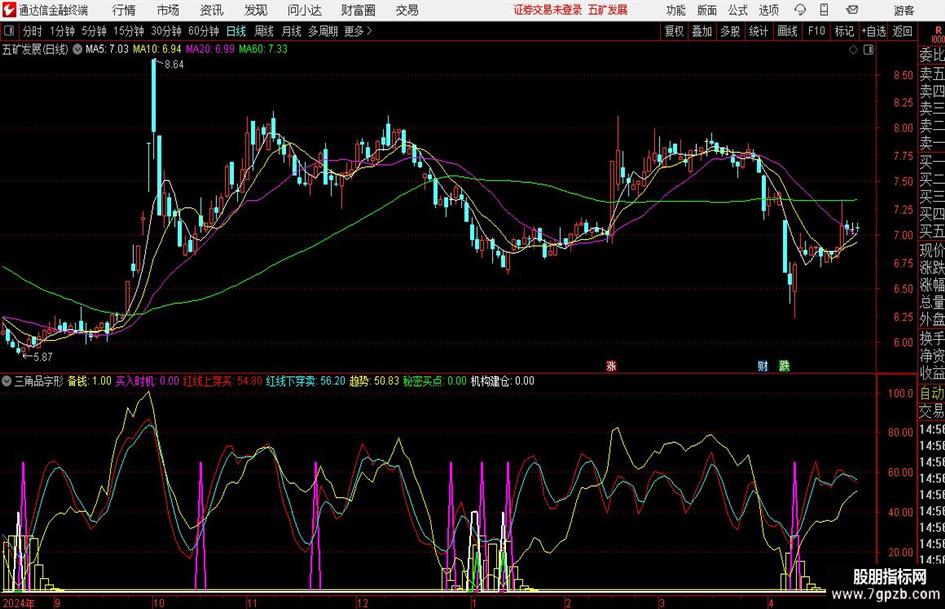Open the 交易 menu
The height and width of the screenshot is (609, 945).
(x=407, y=10)
